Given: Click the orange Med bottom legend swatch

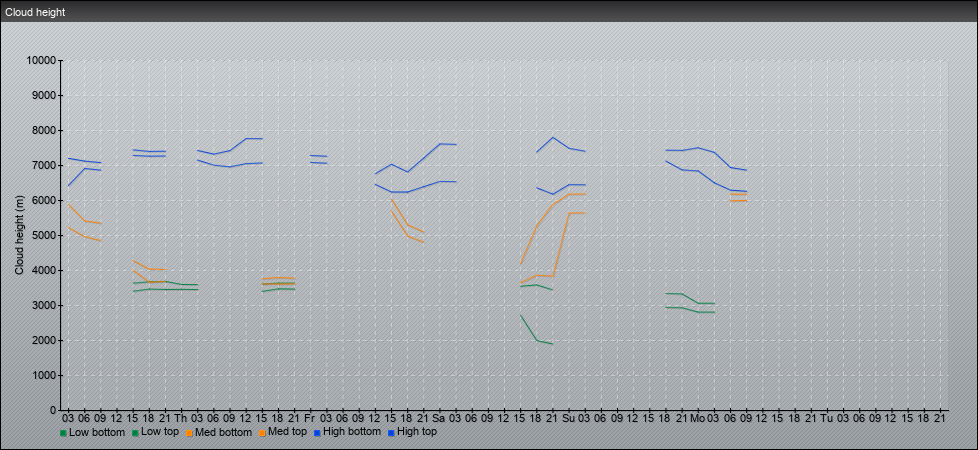Looking at the screenshot, I should (189, 433).
